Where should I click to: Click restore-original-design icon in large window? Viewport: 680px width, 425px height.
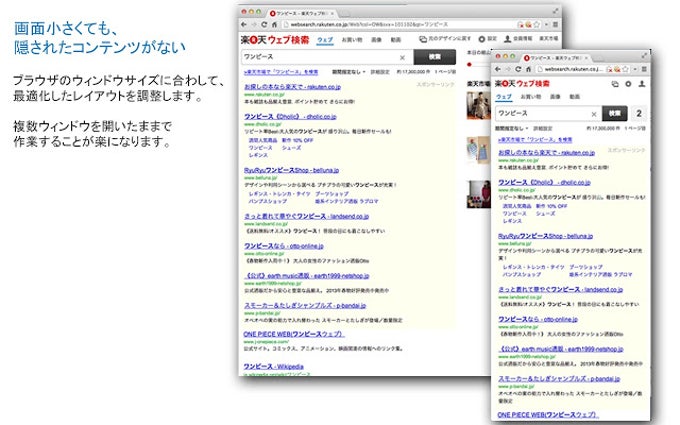point(423,39)
